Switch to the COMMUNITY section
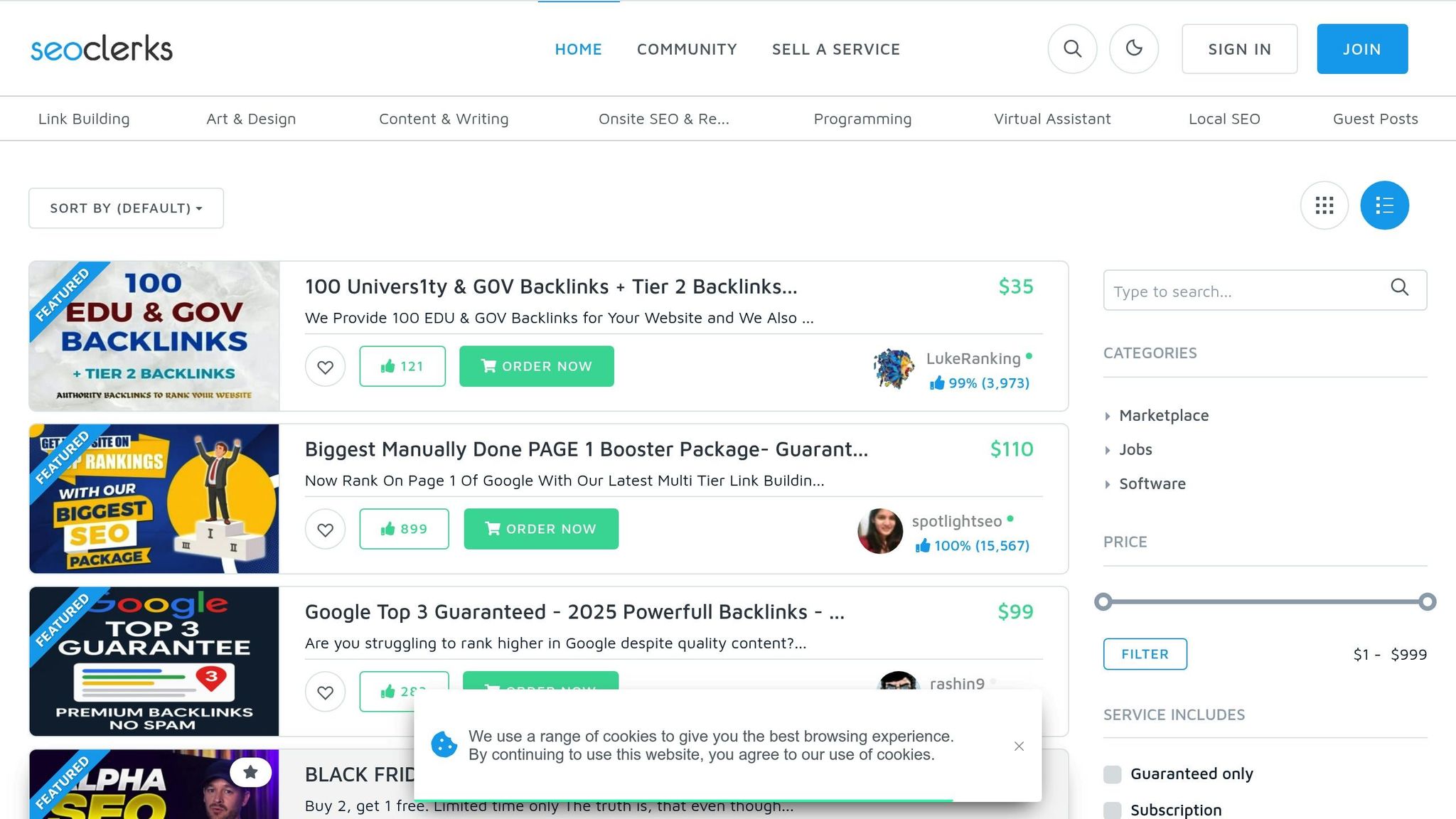This screenshot has width=1456, height=819. click(687, 49)
